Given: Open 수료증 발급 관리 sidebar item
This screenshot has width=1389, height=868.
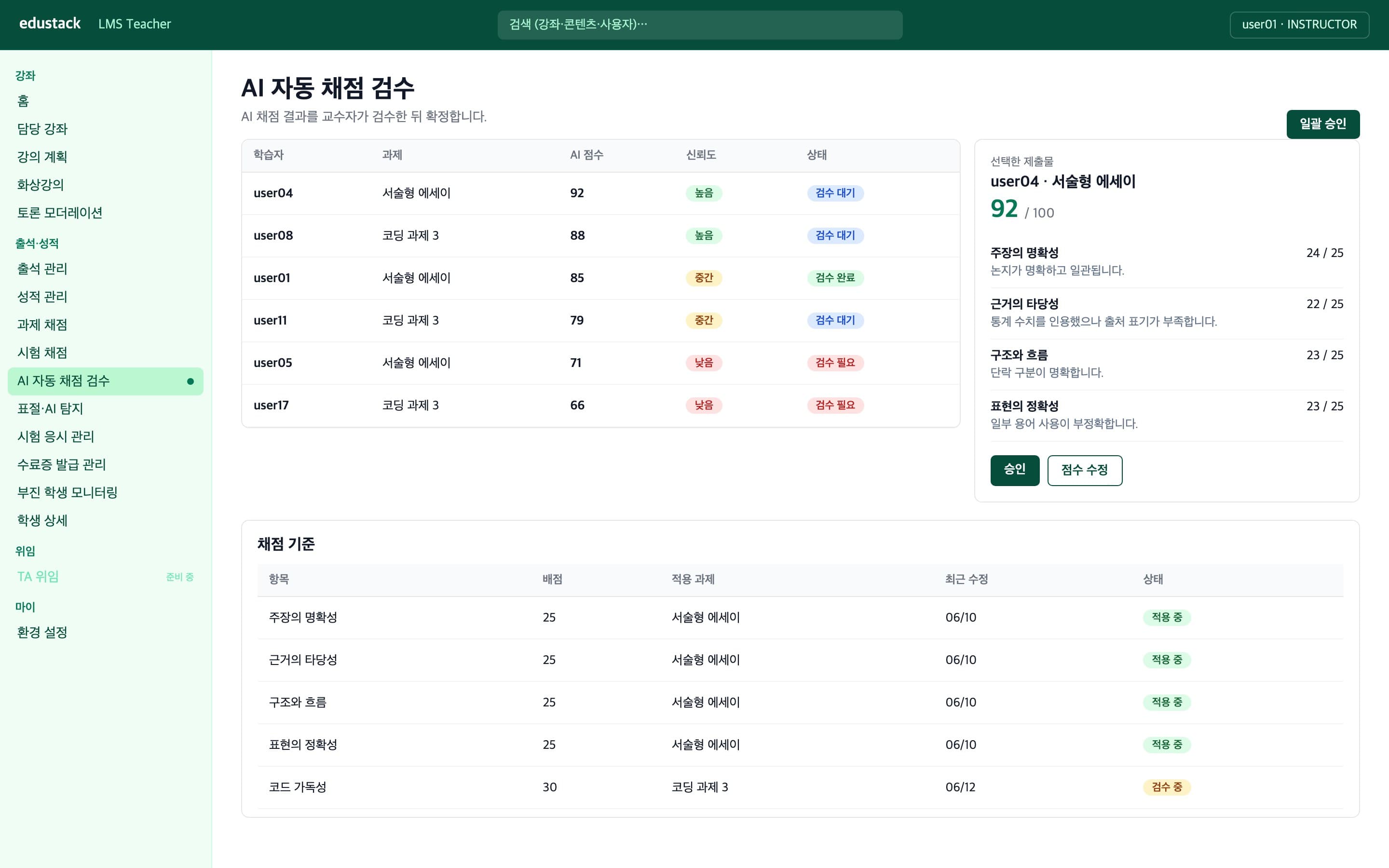Looking at the screenshot, I should (106, 464).
